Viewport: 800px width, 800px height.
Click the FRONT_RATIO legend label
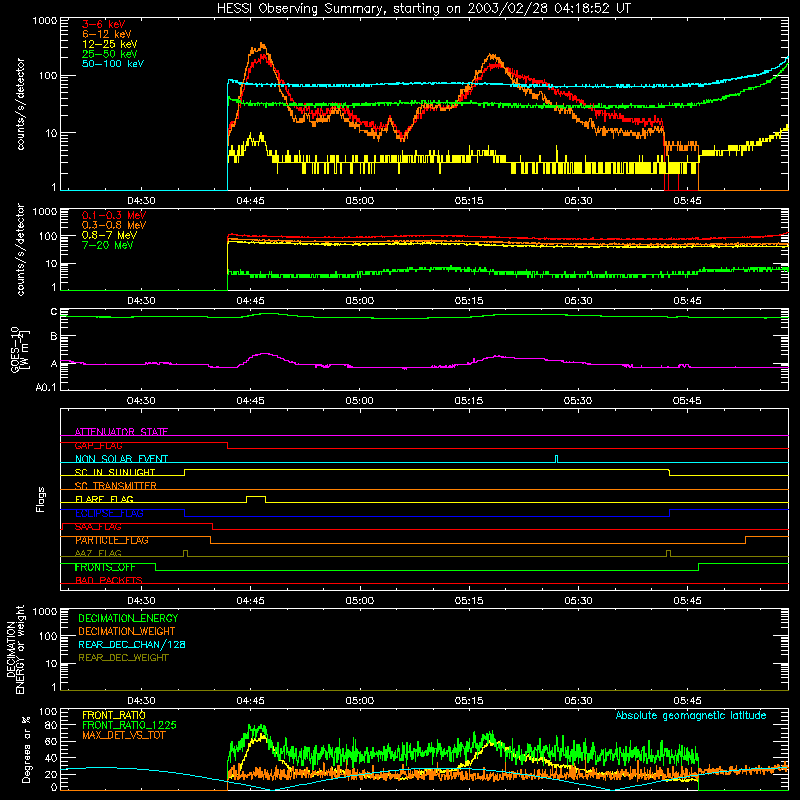point(114,715)
